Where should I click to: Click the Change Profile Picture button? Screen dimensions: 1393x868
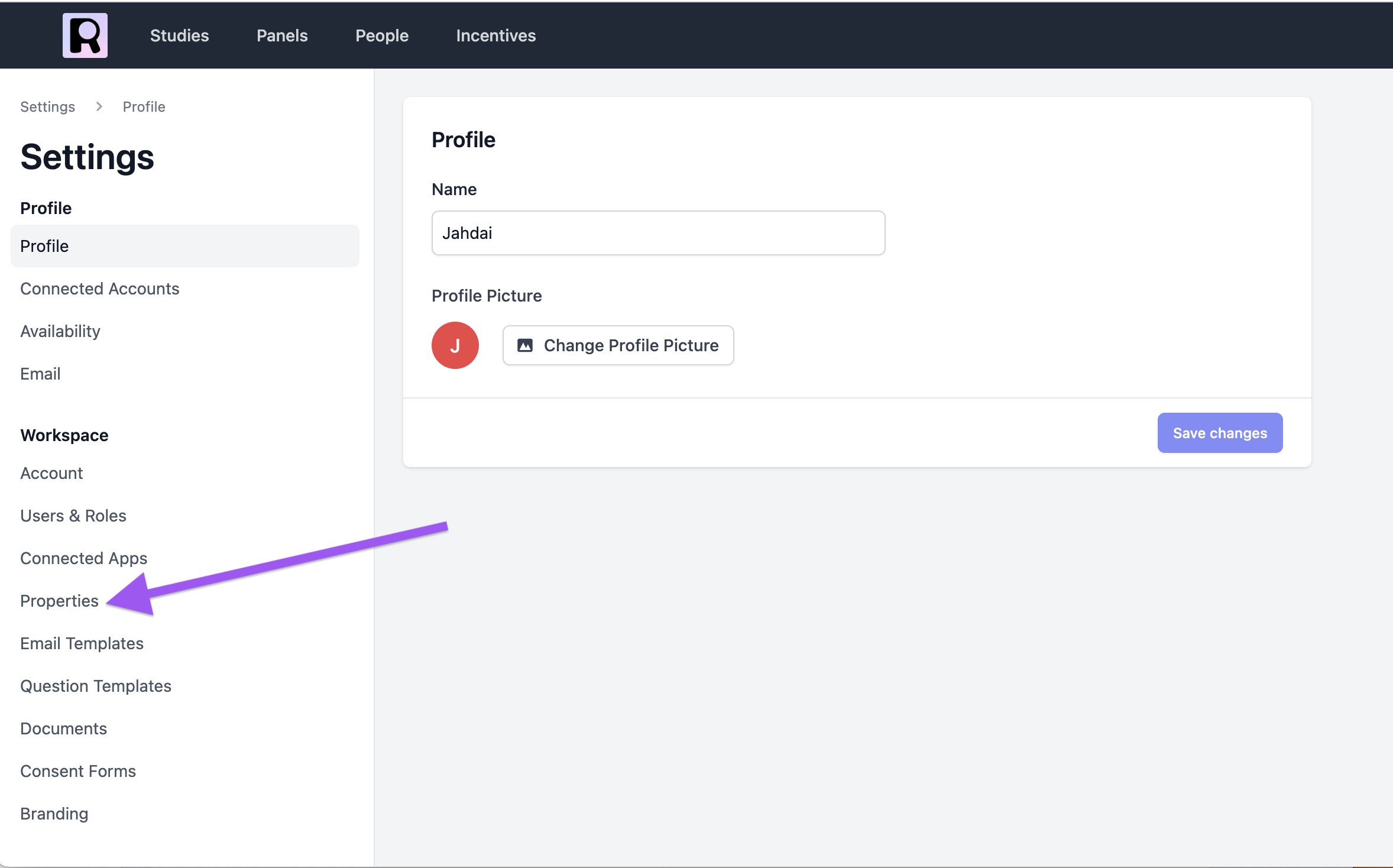[x=618, y=345]
